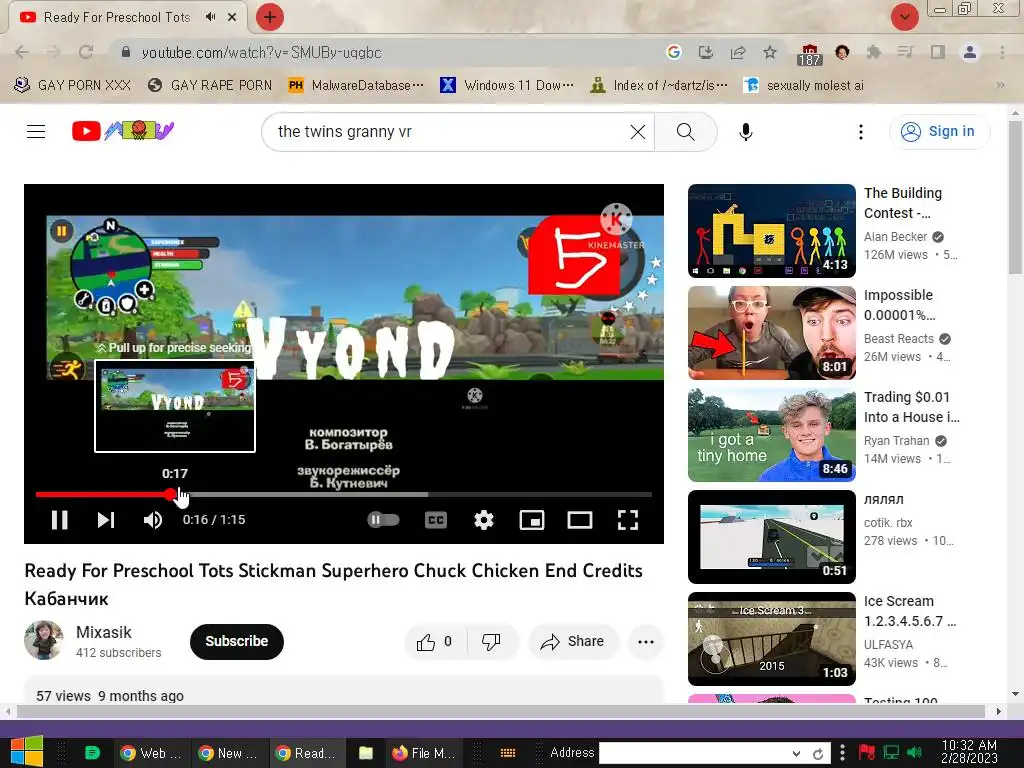1024x768 pixels.
Task: Click the buffered gray part of the progress bar
Action: (x=302, y=494)
